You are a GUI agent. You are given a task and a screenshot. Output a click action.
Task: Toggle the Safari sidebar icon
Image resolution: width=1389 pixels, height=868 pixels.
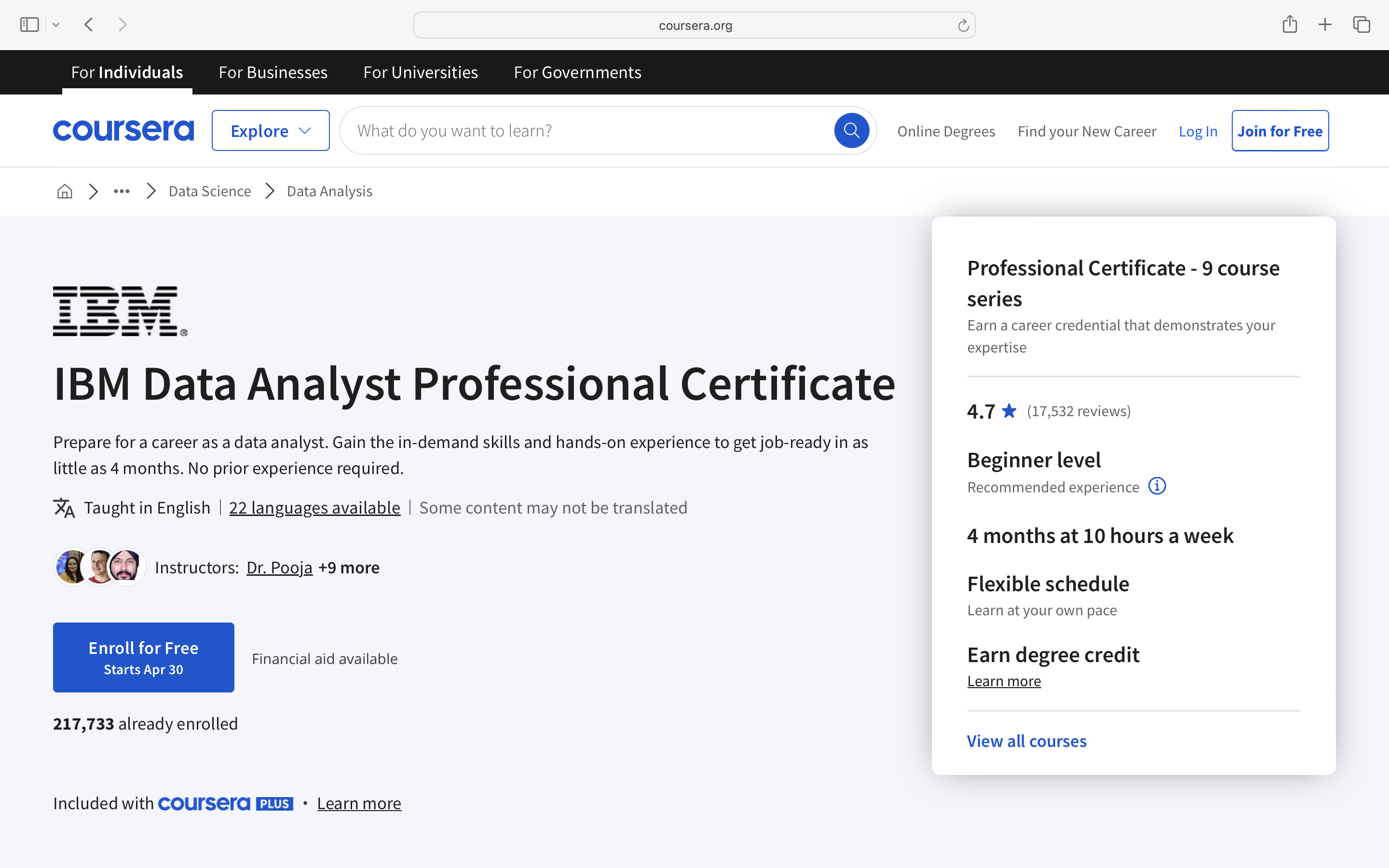point(29,25)
